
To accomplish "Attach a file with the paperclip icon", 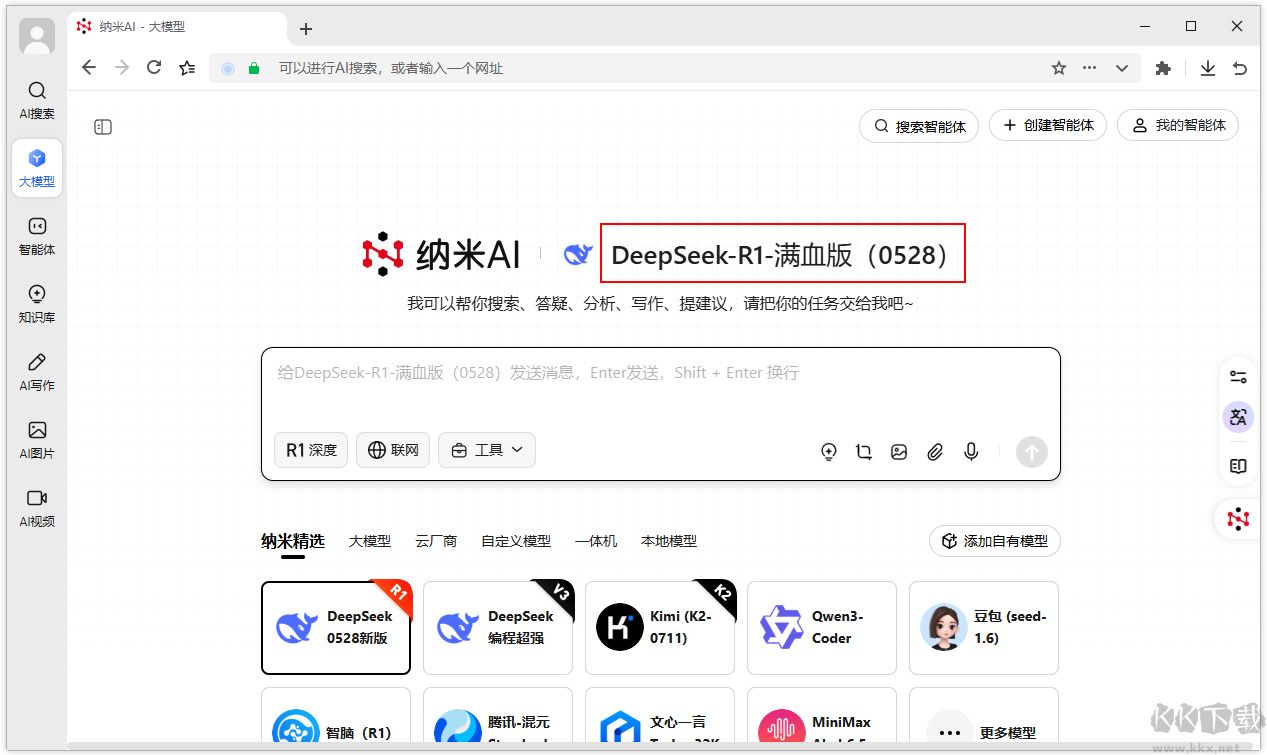I will [934, 452].
